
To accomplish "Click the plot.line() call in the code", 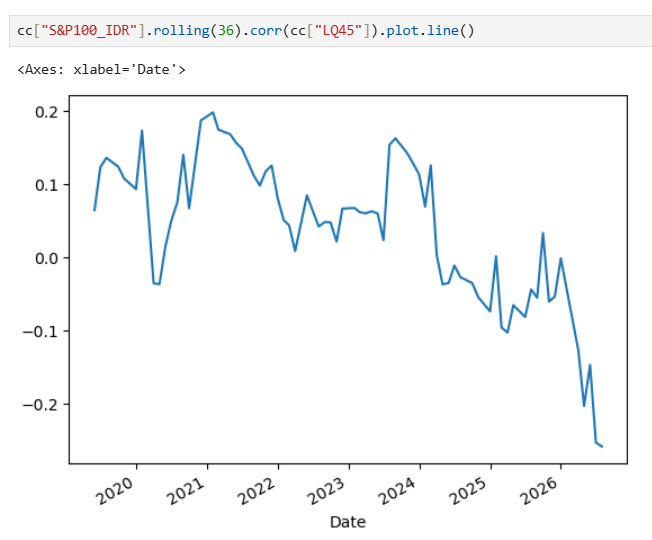I will (x=430, y=31).
